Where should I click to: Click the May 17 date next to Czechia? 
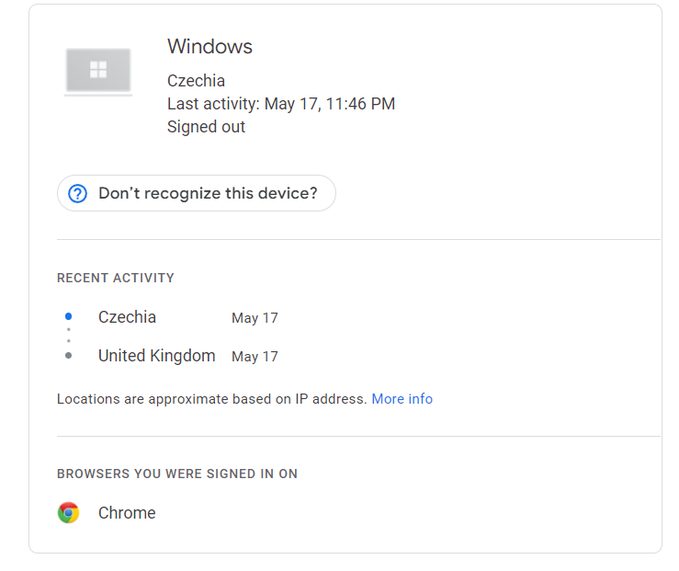pyautogui.click(x=255, y=318)
